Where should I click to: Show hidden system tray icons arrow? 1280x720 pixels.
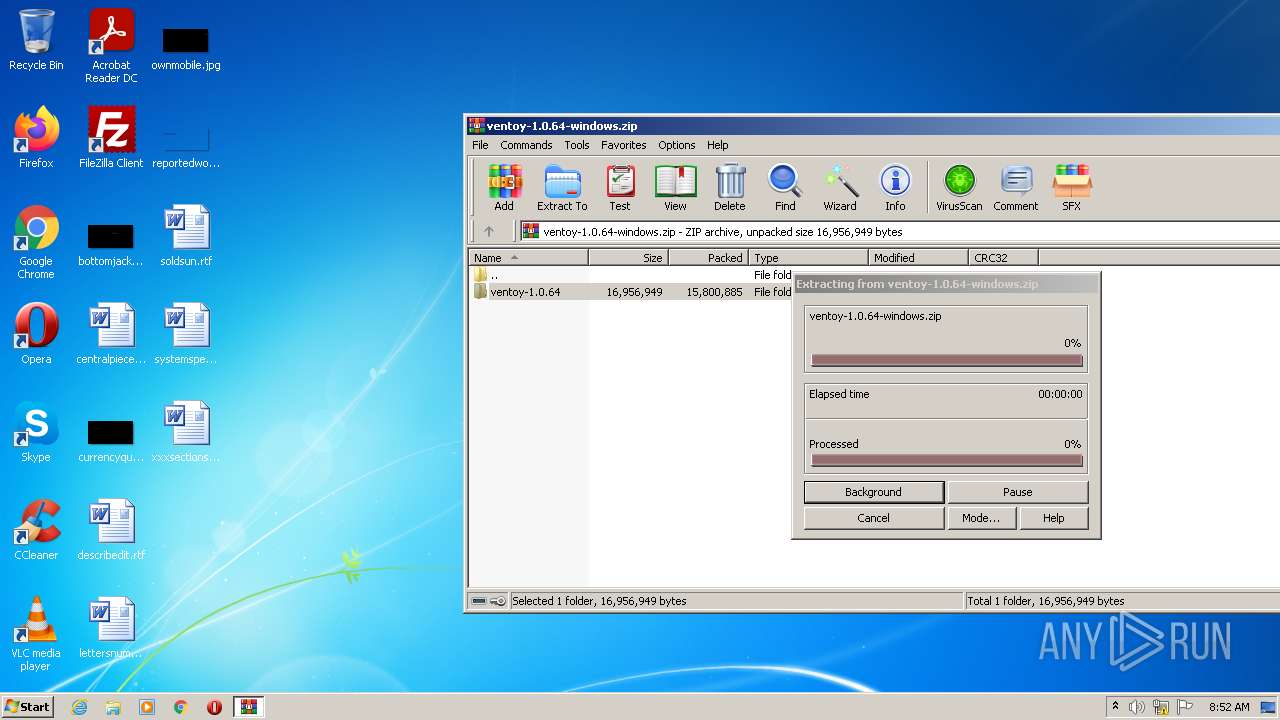coord(1115,707)
